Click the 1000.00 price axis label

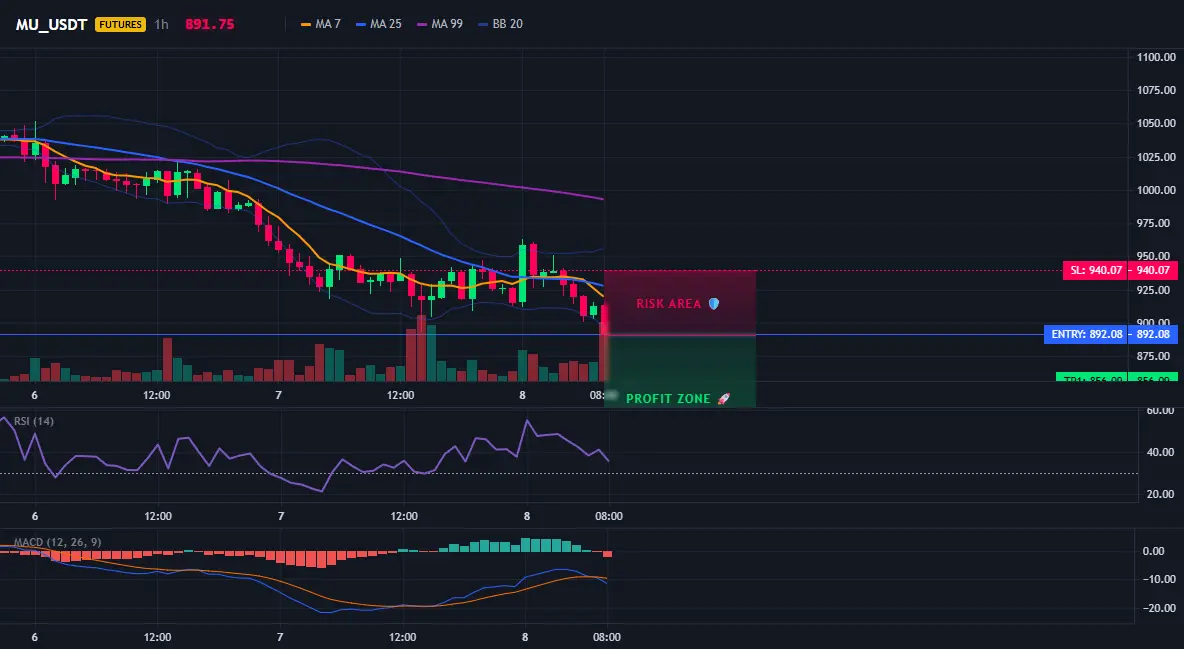tap(1156, 190)
